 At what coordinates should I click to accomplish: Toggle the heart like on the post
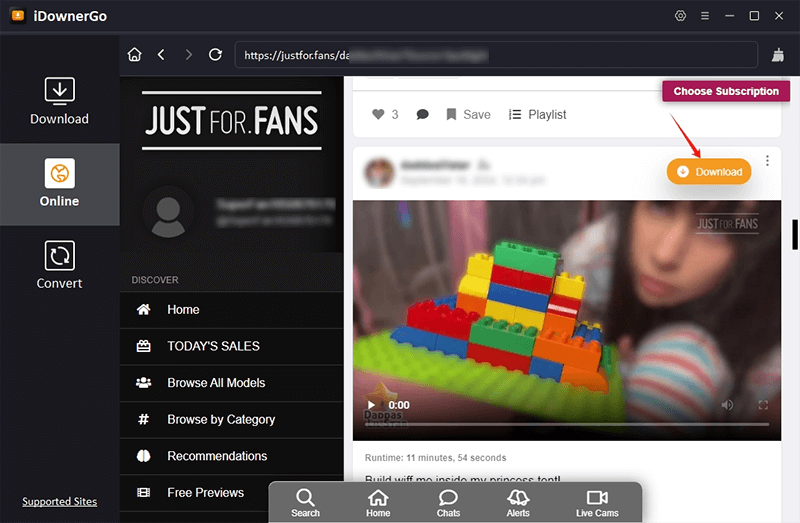pyautogui.click(x=378, y=115)
